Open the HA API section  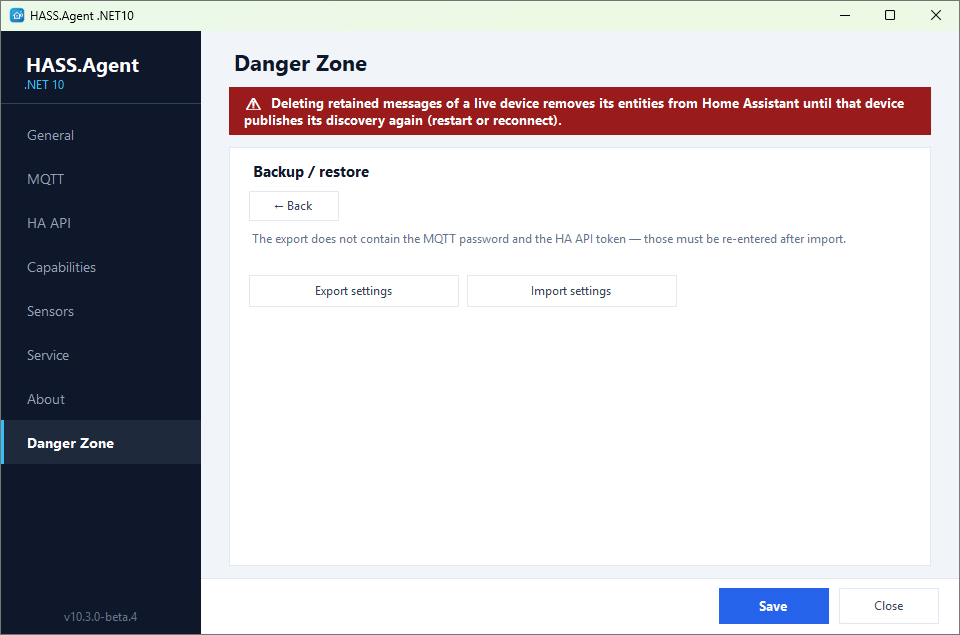[101, 224]
